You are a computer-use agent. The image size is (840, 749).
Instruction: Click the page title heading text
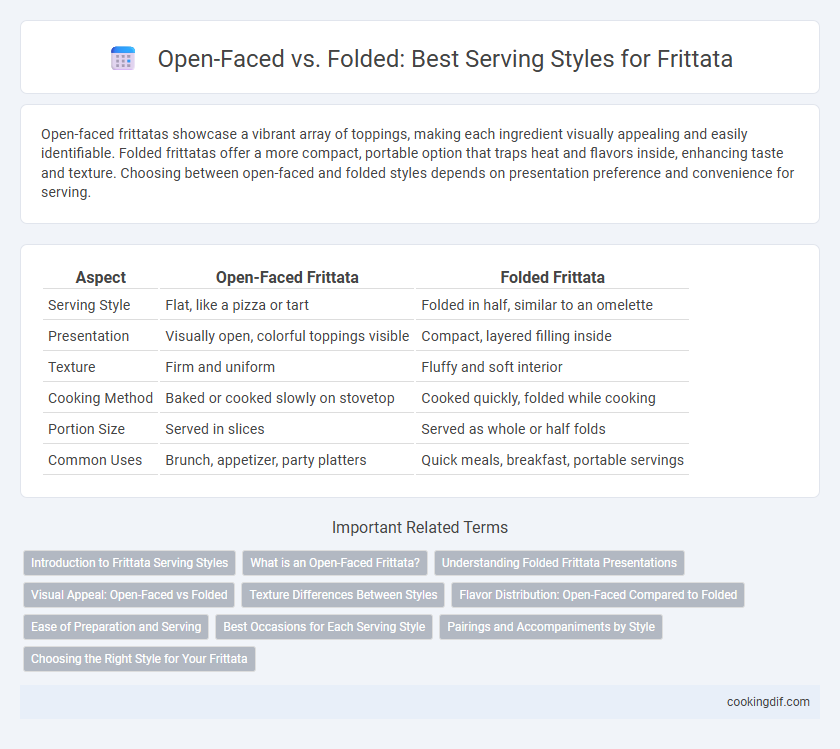pos(445,58)
